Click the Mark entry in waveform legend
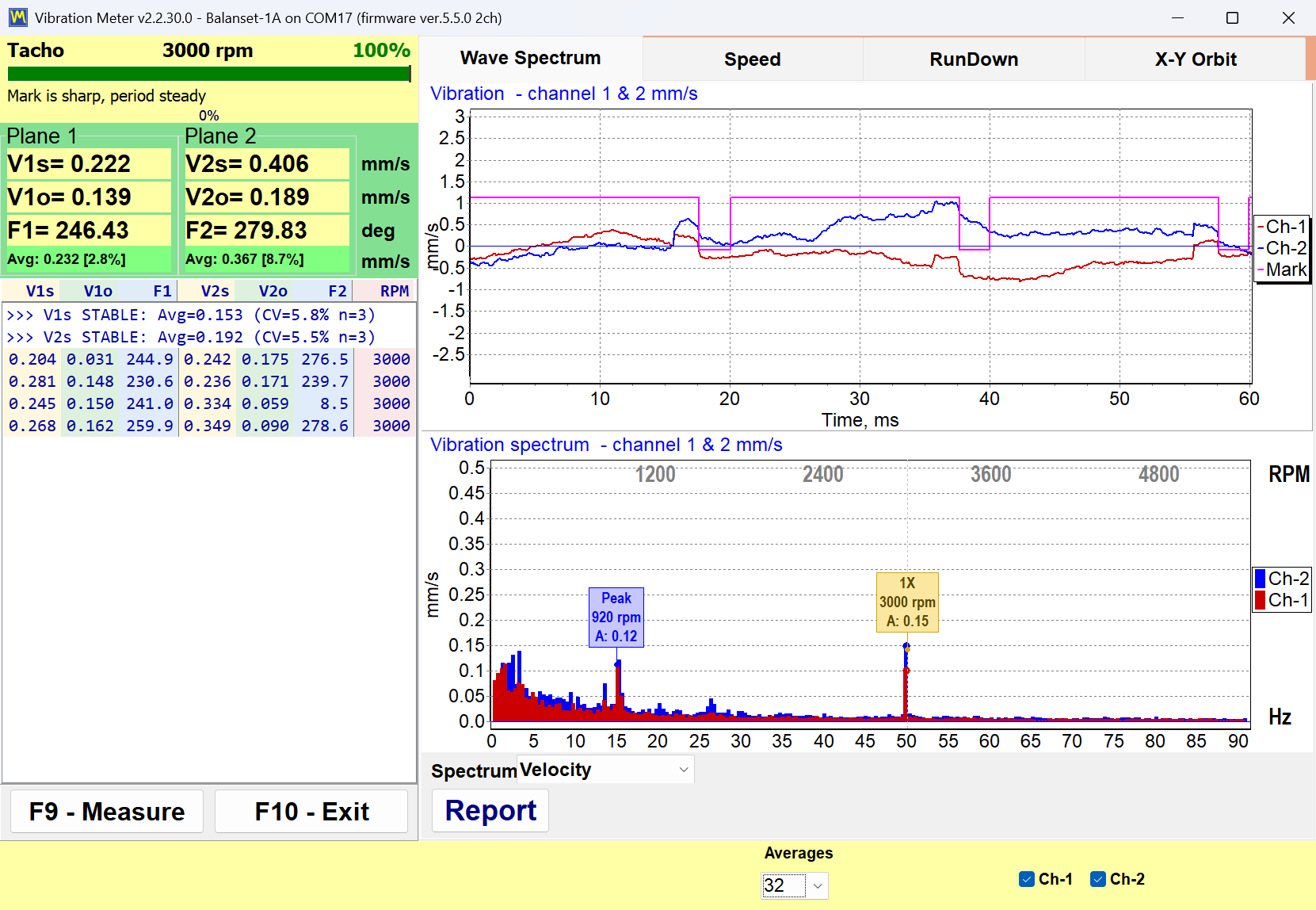Image resolution: width=1316 pixels, height=910 pixels. click(x=1281, y=270)
